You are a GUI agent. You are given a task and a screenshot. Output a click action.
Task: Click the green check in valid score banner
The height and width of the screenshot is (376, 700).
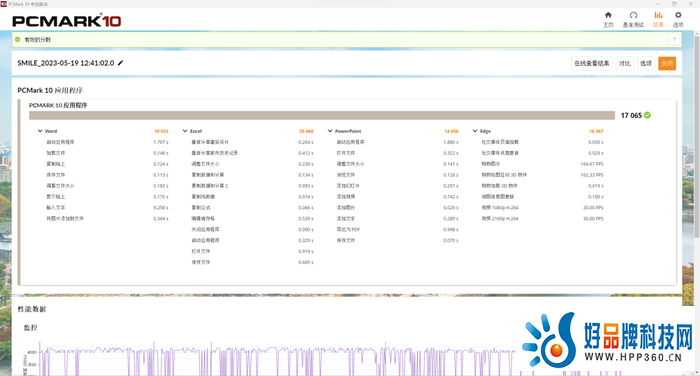pyautogui.click(x=17, y=39)
